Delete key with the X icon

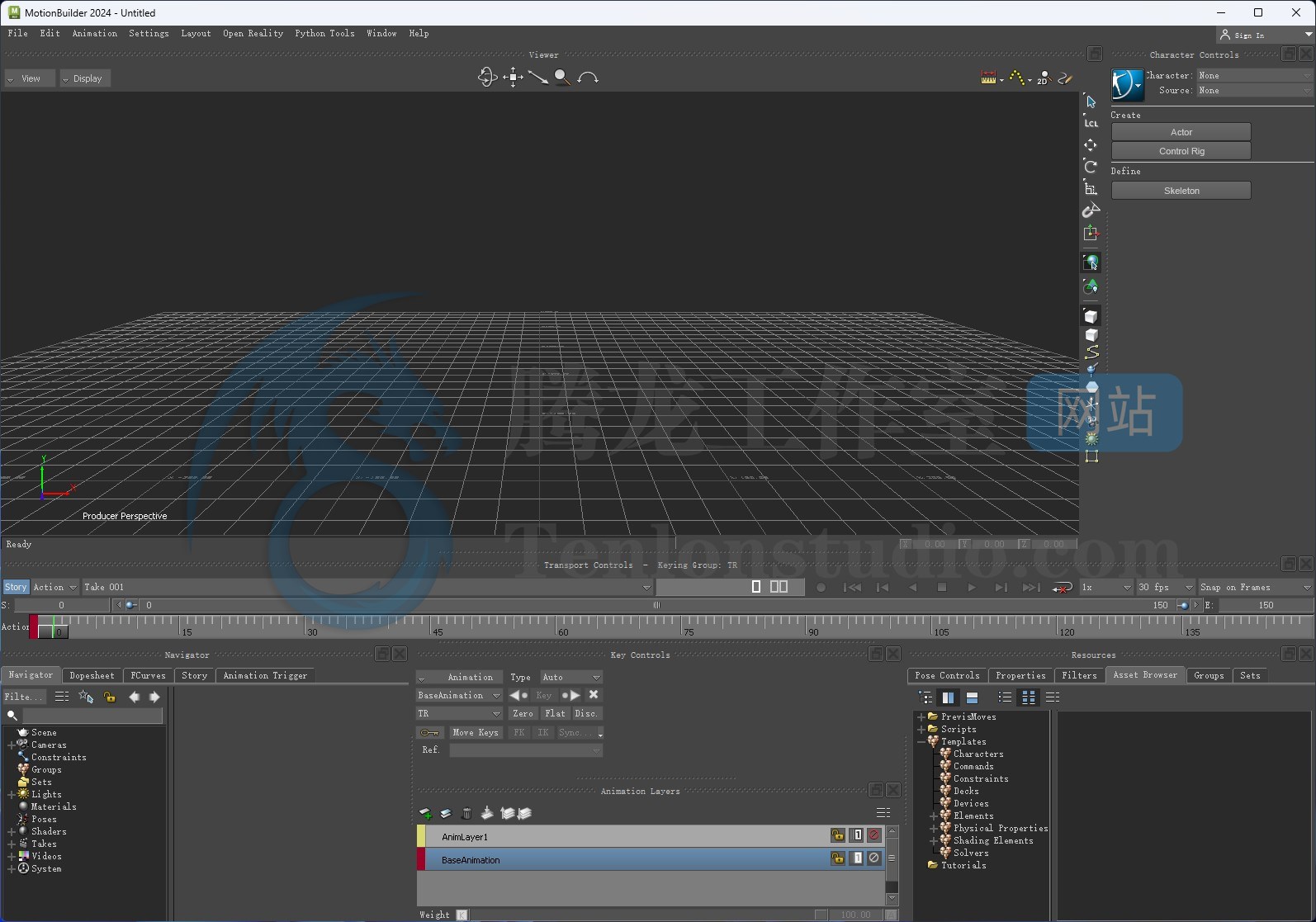(593, 695)
